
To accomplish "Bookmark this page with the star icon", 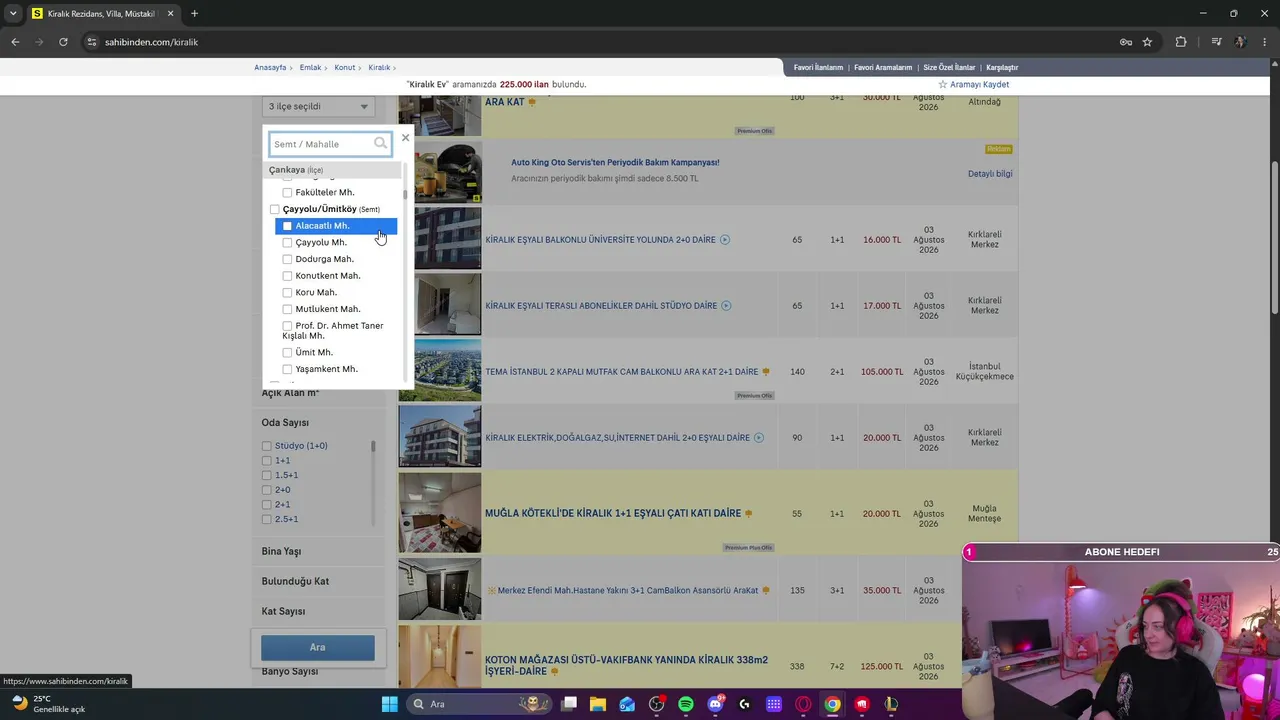I will 1147,42.
